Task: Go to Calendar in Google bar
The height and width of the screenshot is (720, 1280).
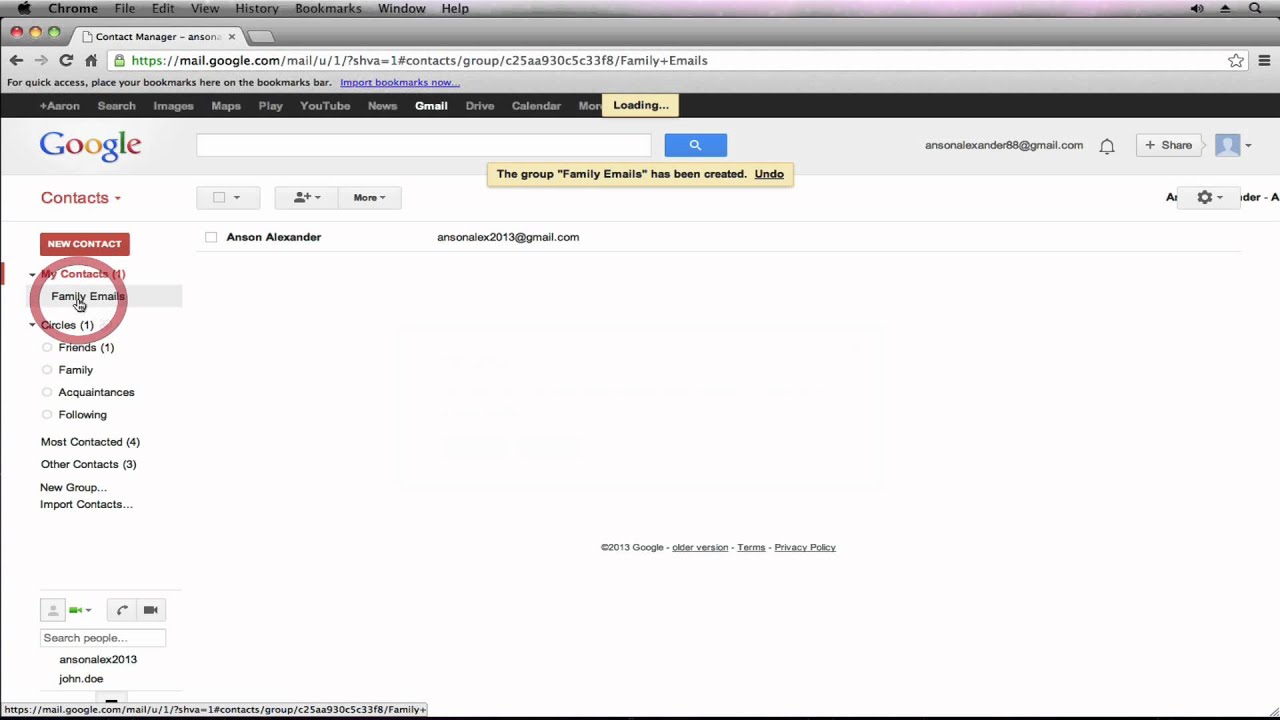Action: (x=536, y=105)
